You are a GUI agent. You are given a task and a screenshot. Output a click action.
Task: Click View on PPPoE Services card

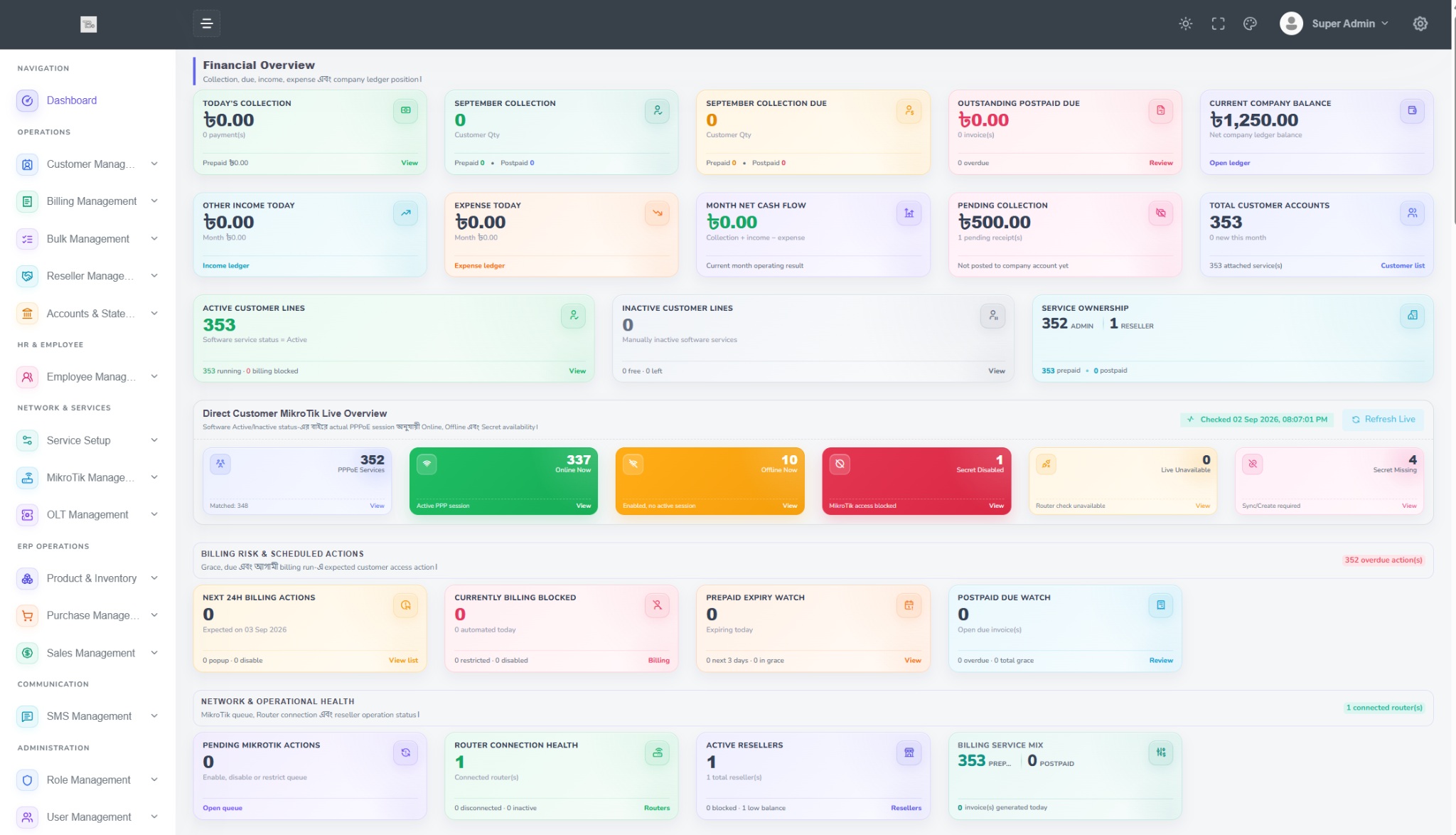click(377, 506)
